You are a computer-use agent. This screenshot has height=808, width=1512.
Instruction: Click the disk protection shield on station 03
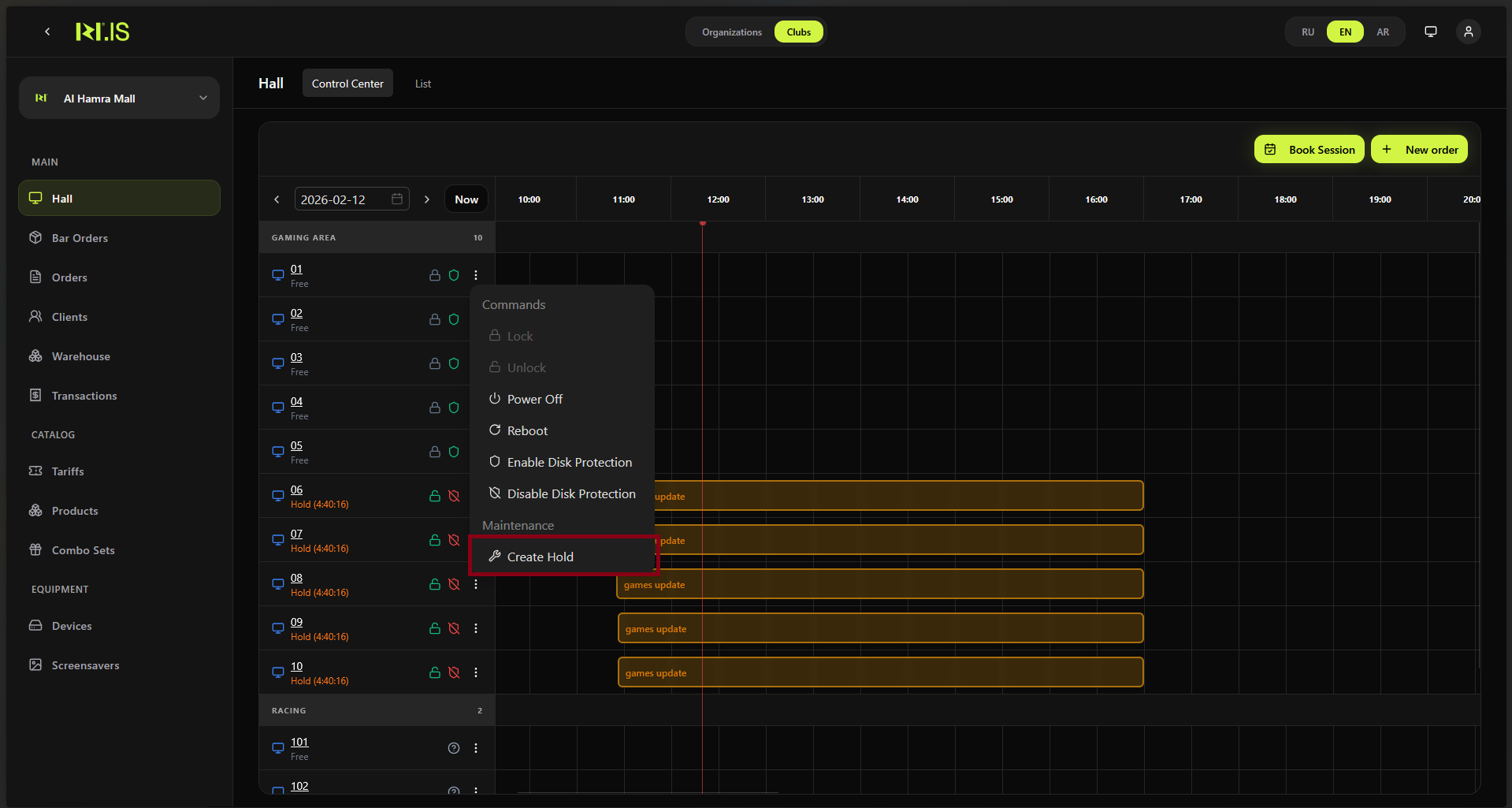[x=454, y=363]
